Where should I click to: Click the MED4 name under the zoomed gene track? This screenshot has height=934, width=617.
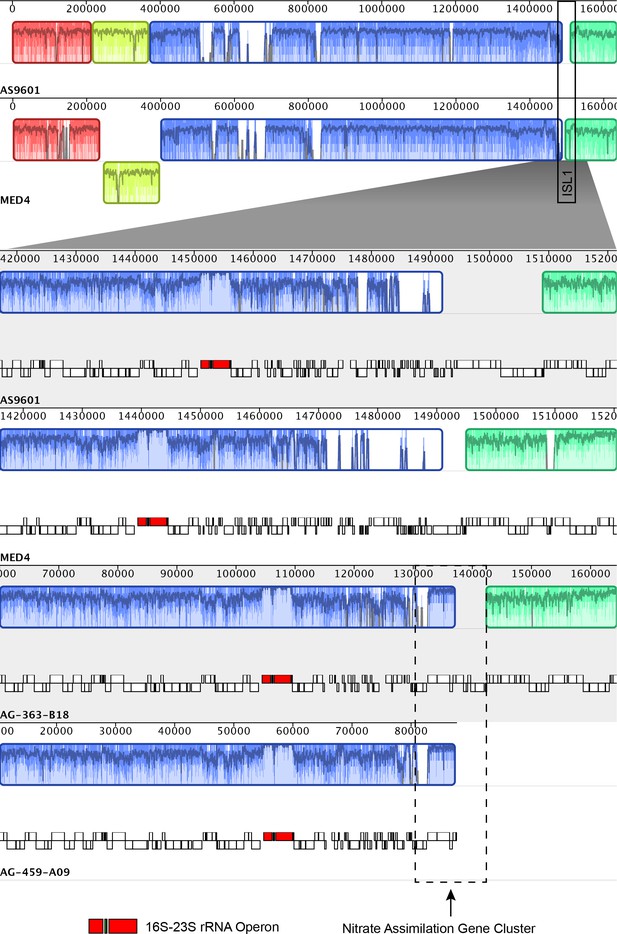point(15,558)
